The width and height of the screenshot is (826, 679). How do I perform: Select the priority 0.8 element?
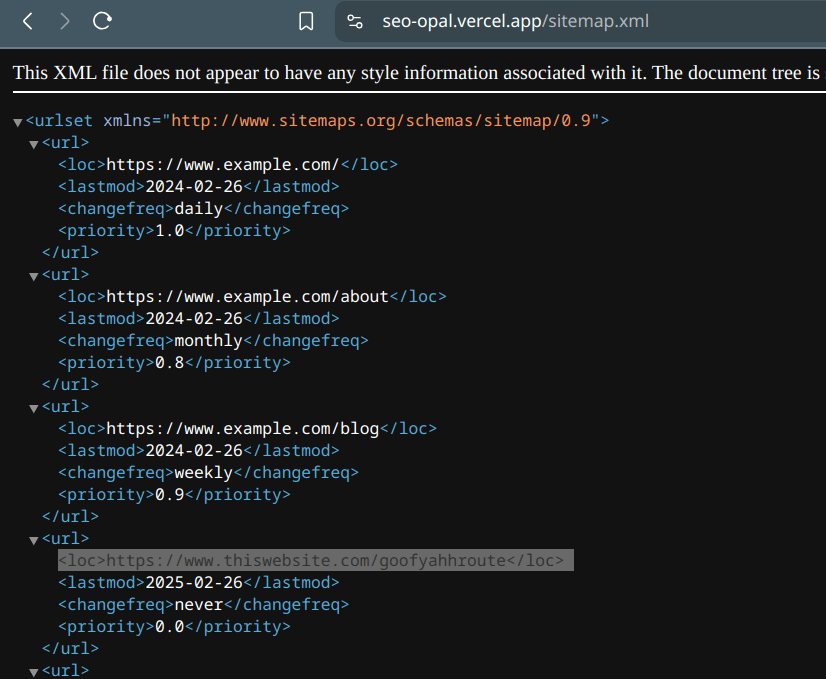point(174,363)
